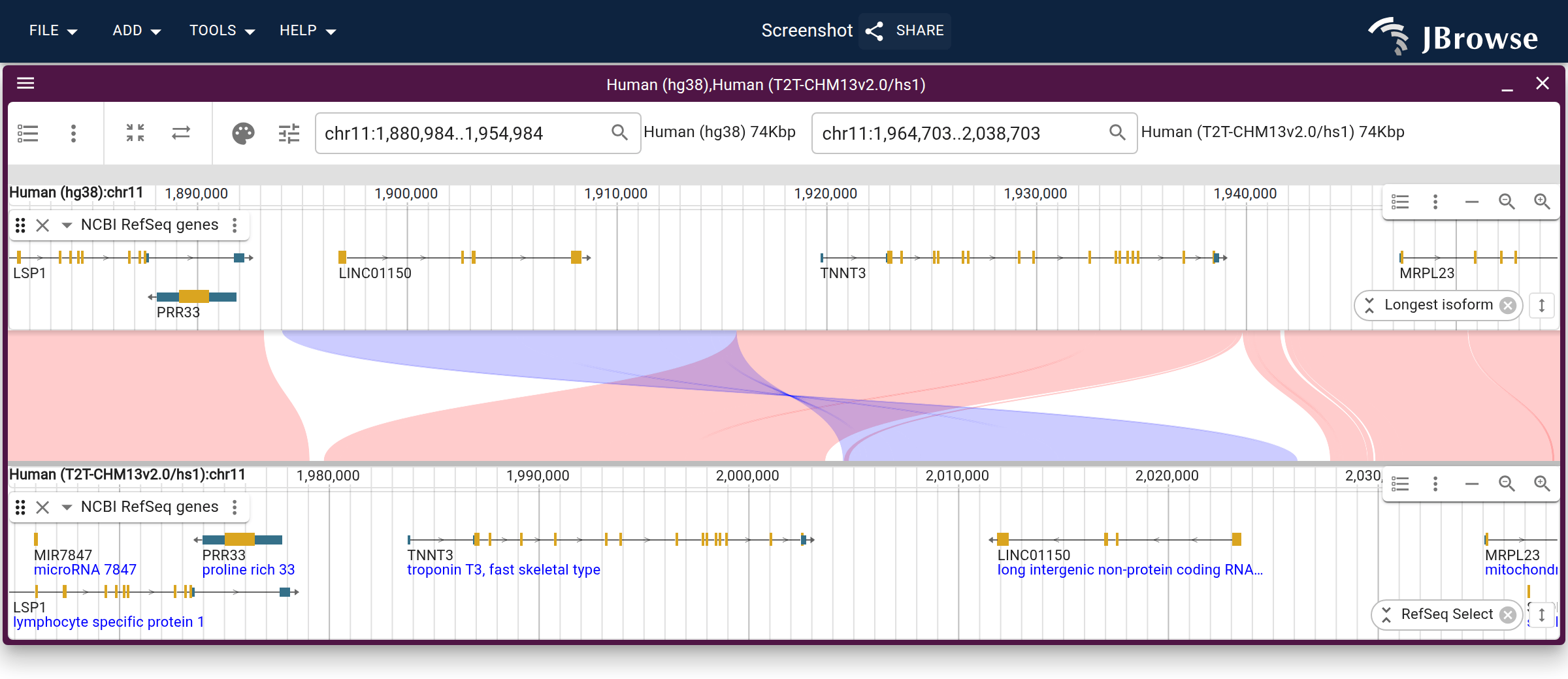
Task: Open hg38 NCBI RefSeq genes track menu
Action: pos(235,225)
